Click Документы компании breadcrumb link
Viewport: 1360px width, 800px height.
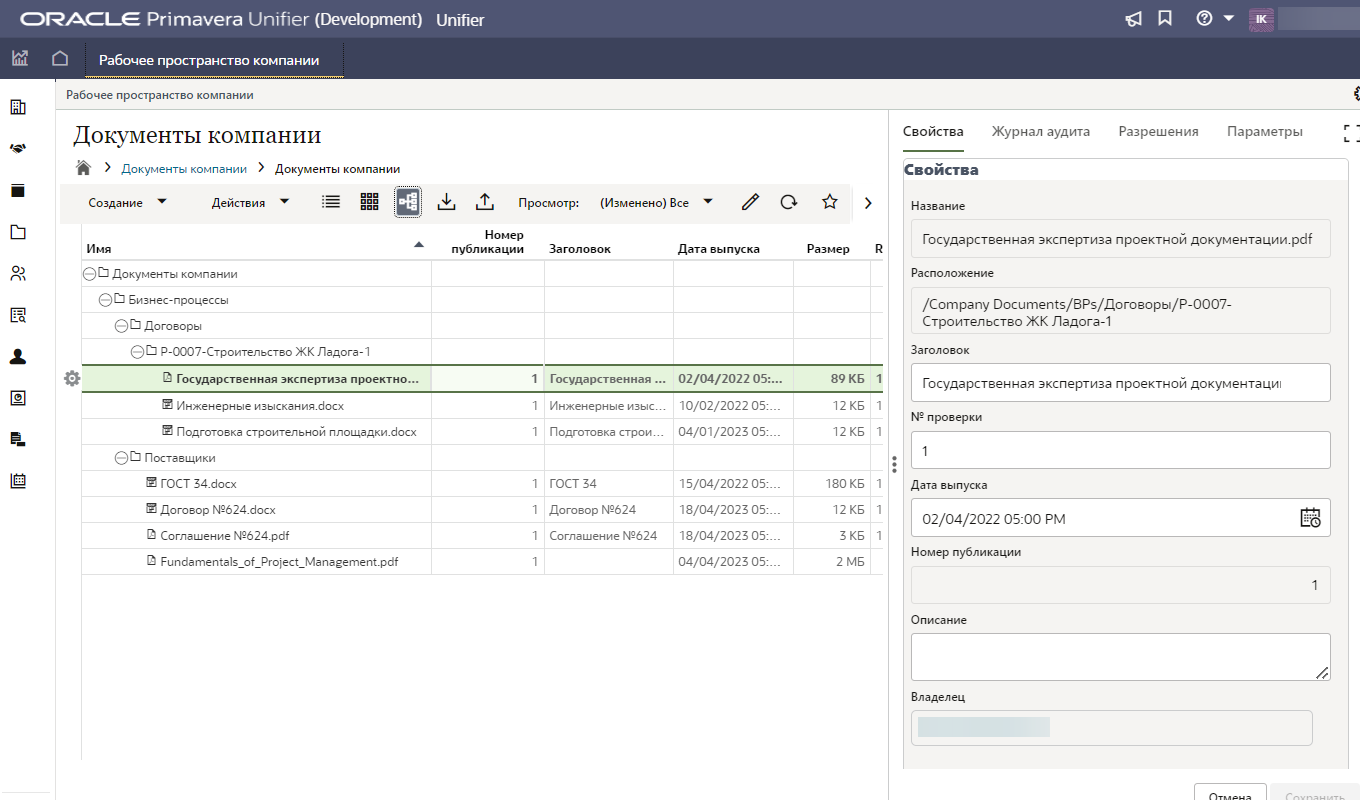(x=184, y=169)
